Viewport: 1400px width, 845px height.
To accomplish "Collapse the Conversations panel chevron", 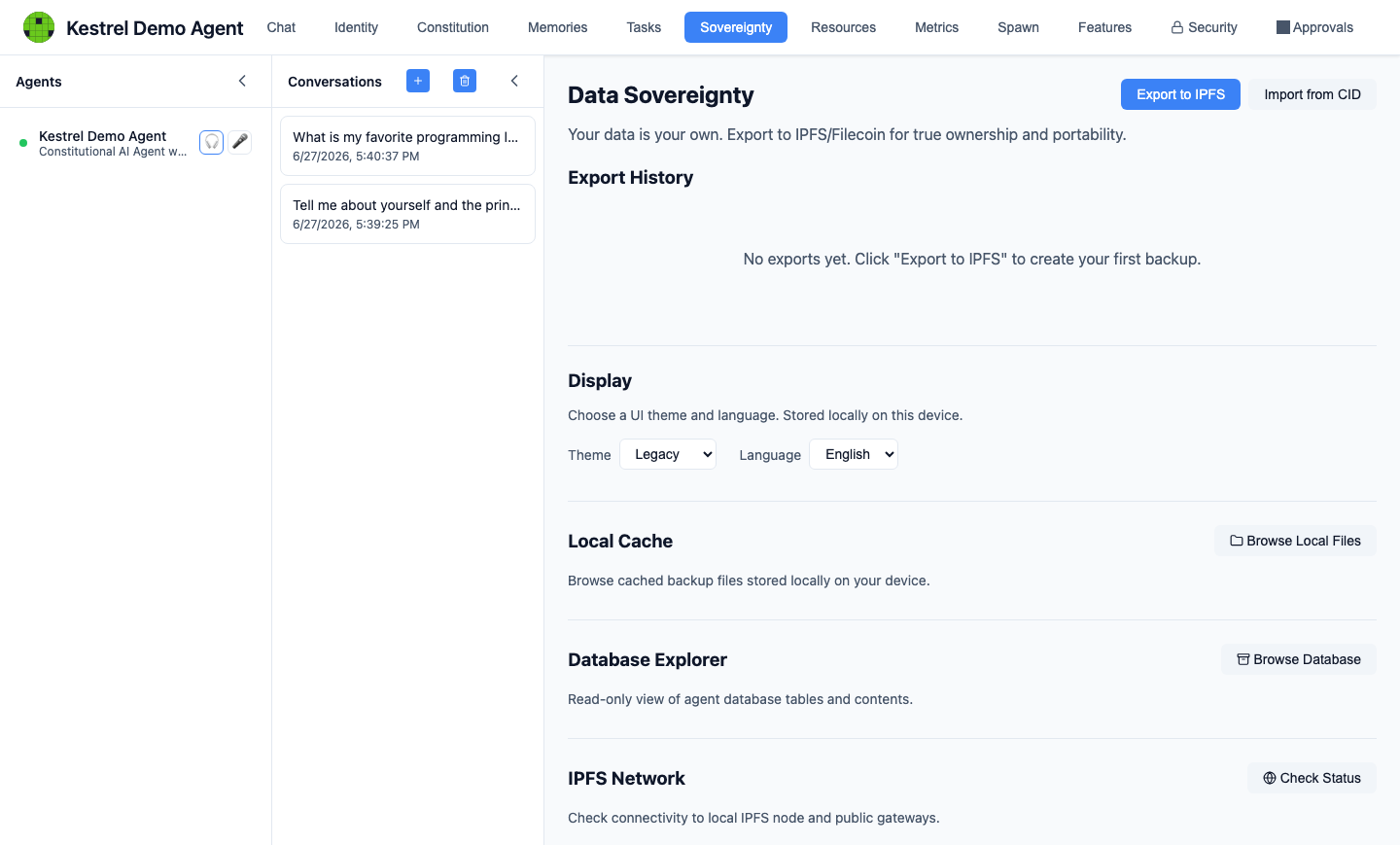I will click(514, 81).
